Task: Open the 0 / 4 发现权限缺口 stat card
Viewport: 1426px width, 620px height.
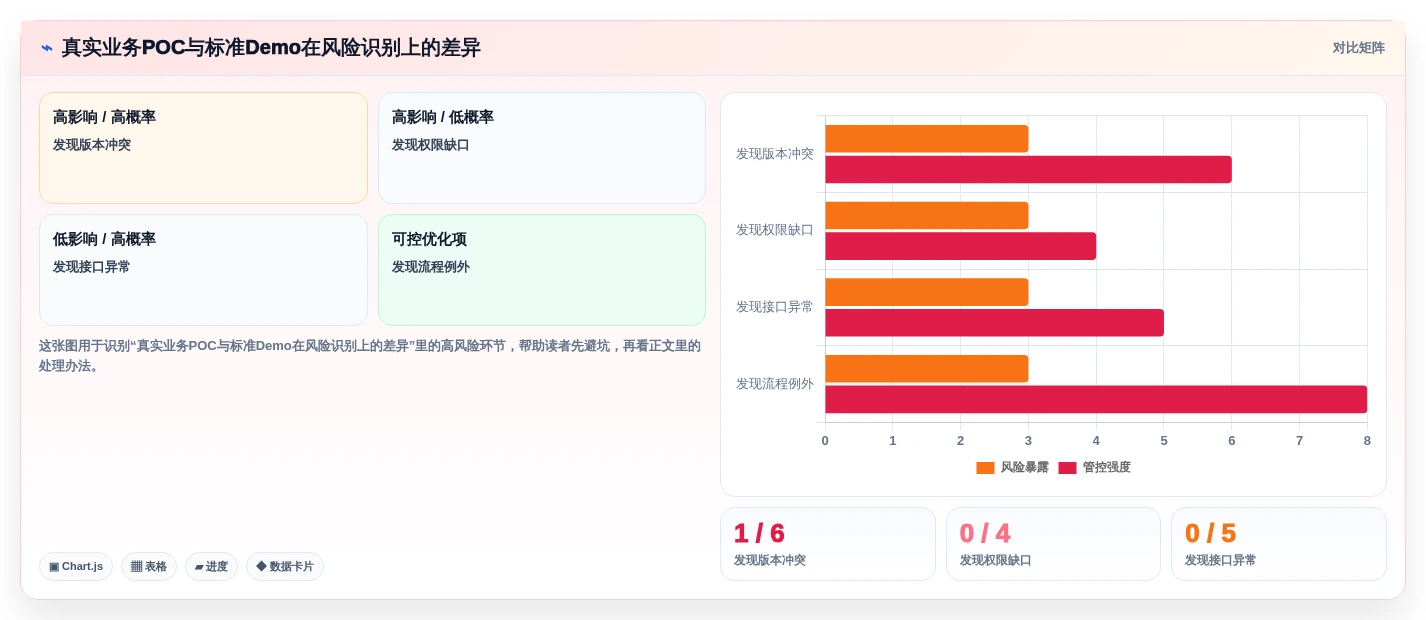Action: coord(1053,544)
